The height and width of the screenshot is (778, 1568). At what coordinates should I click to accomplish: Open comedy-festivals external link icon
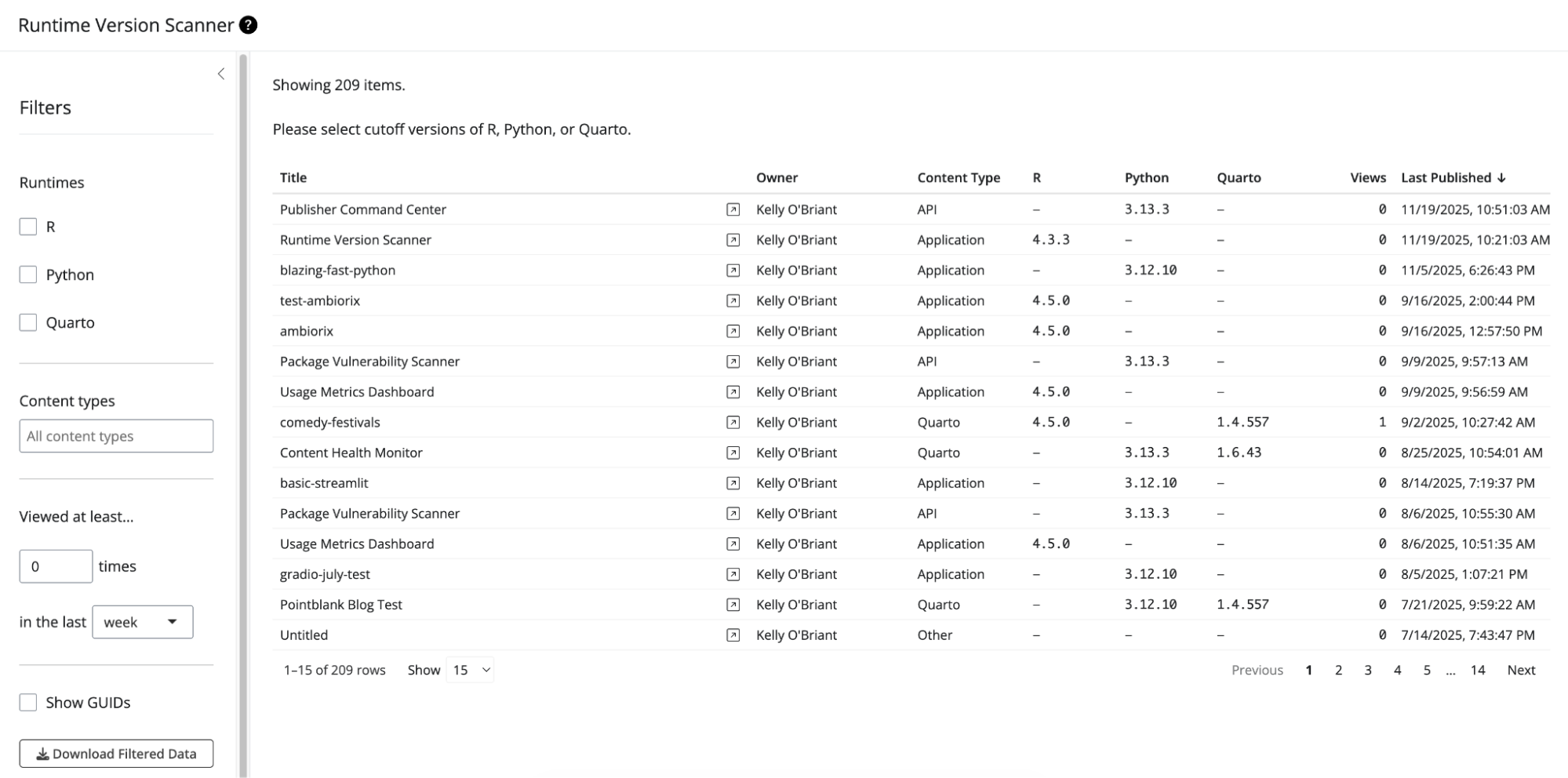[x=733, y=423]
